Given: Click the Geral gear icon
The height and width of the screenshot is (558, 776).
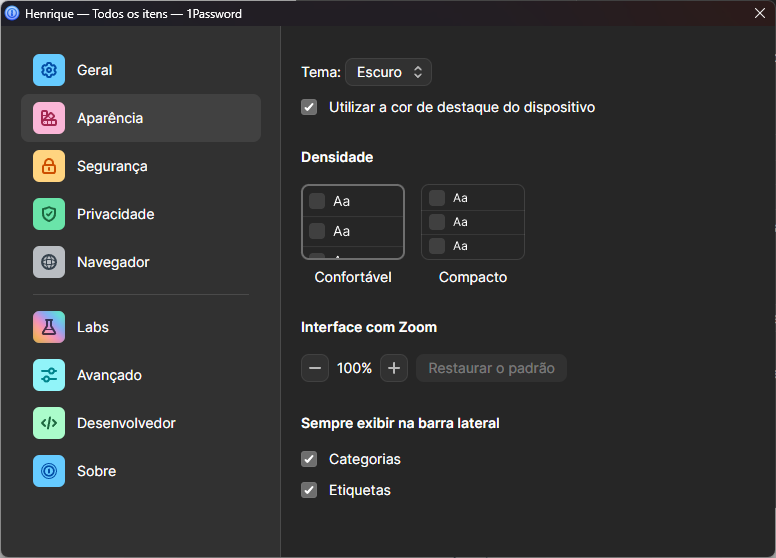Looking at the screenshot, I should point(49,70).
